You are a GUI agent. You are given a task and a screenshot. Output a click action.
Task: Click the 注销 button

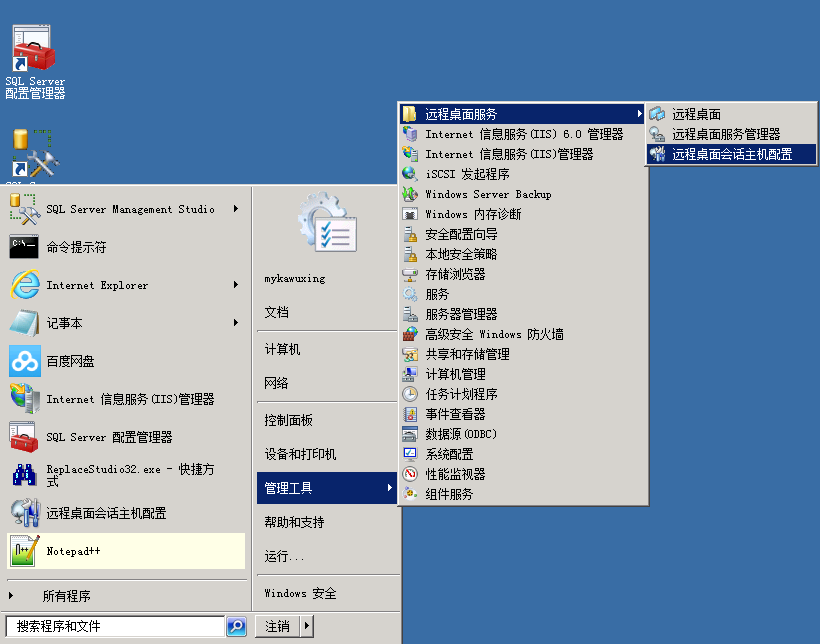[277, 626]
